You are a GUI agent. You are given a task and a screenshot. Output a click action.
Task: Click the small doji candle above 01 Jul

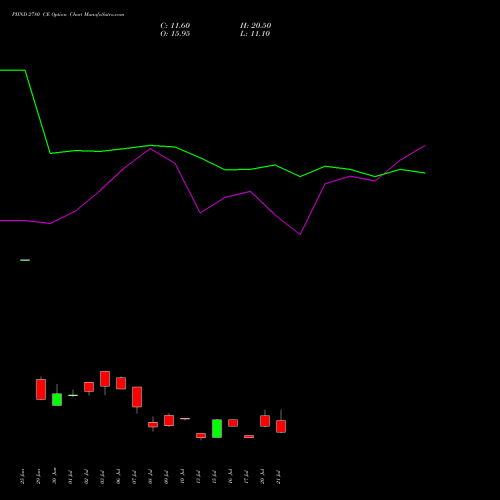[73, 395]
